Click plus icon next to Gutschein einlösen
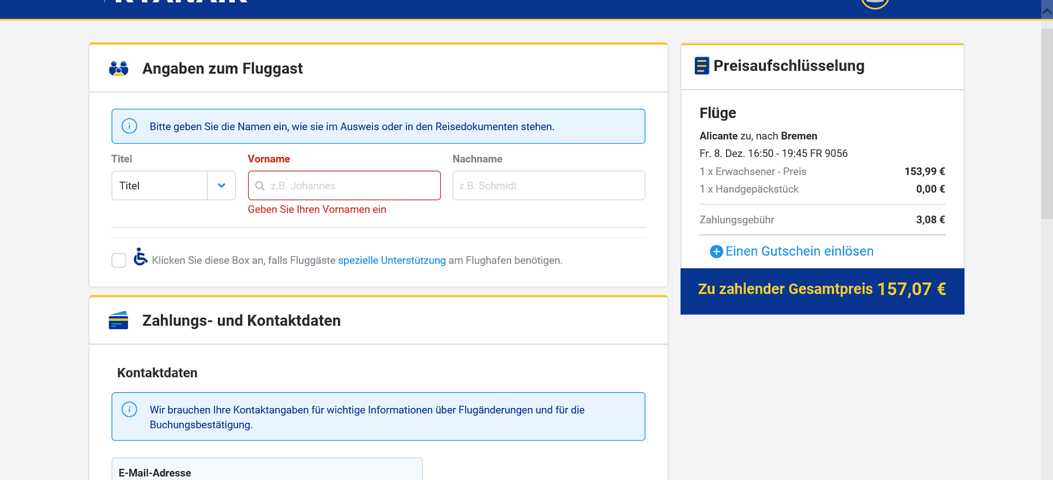Image resolution: width=1053 pixels, height=480 pixels. coord(716,252)
